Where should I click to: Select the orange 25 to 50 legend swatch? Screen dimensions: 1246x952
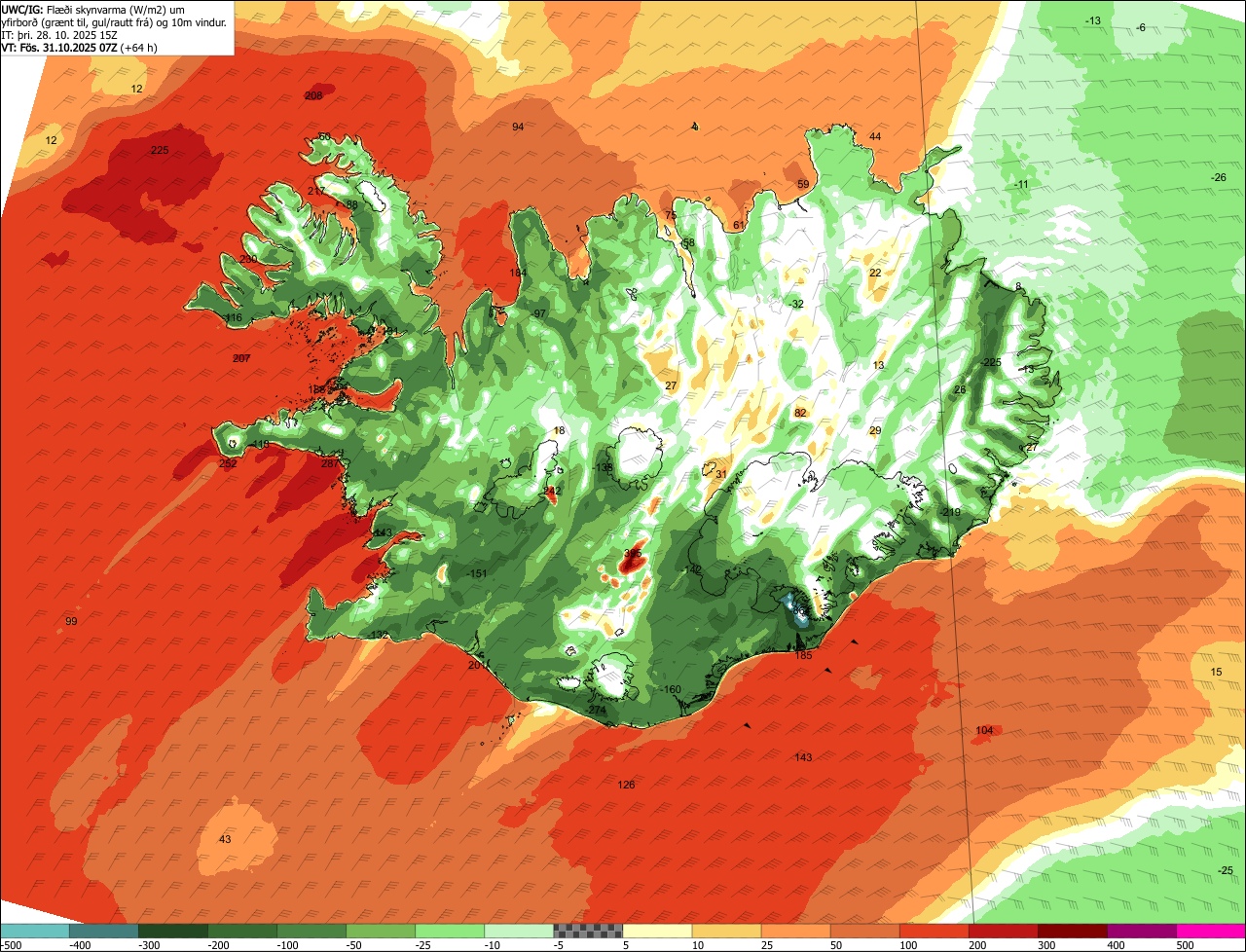pyautogui.click(x=796, y=932)
